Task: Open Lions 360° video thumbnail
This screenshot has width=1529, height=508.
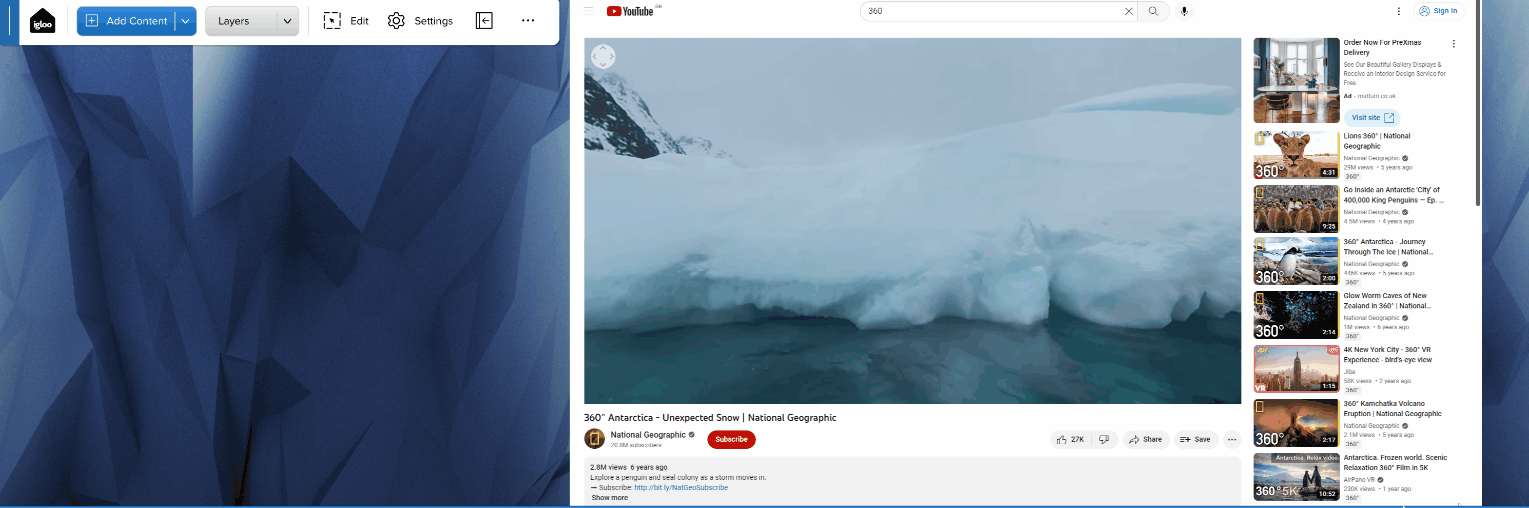Action: click(x=1296, y=155)
